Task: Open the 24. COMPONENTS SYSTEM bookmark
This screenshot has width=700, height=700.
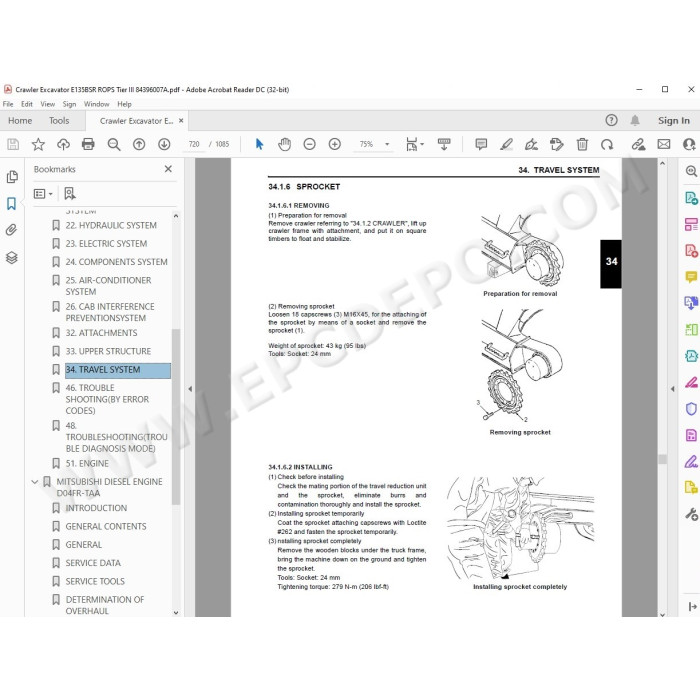Action: (117, 262)
